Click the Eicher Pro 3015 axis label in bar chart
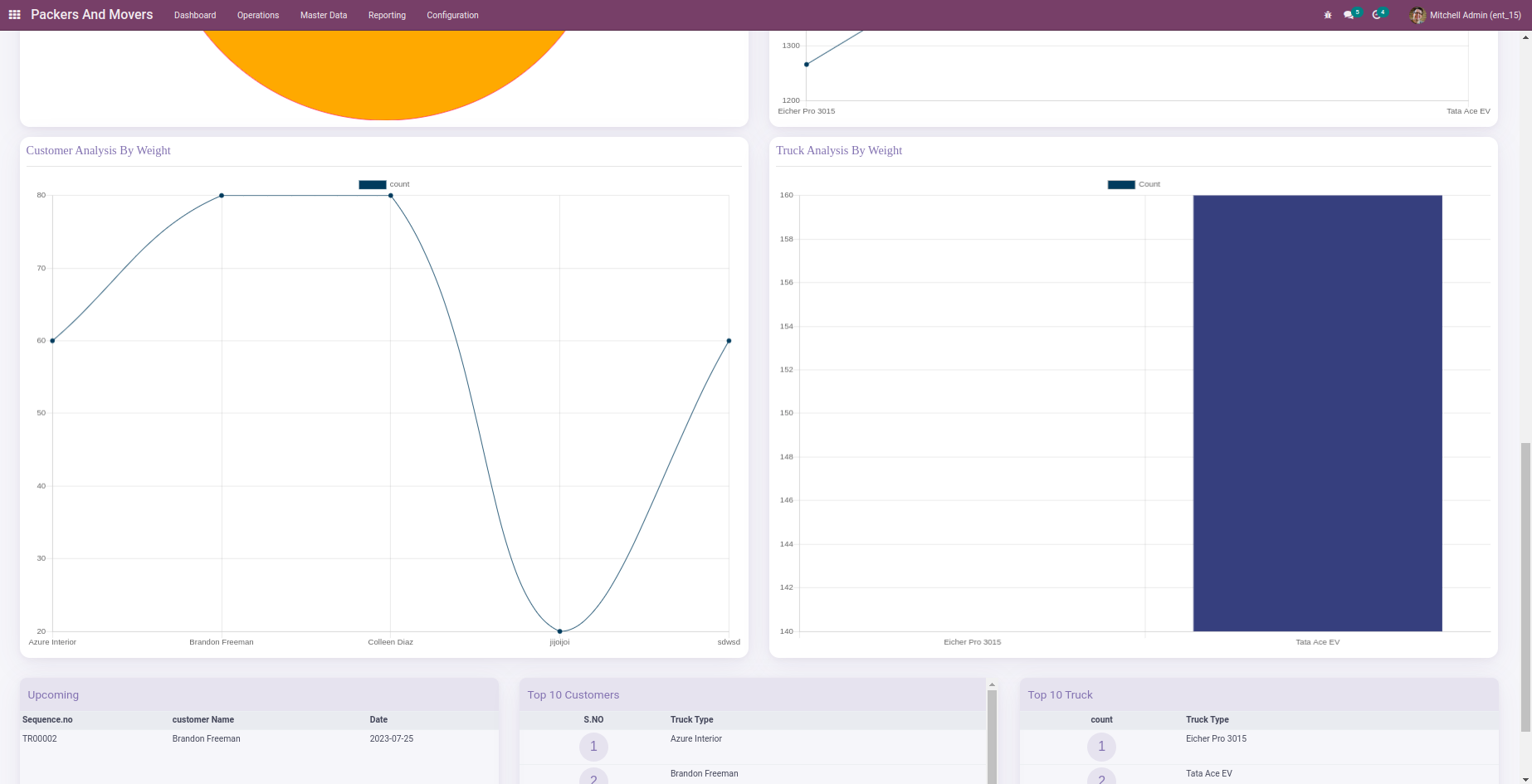This screenshot has height=784, width=1532. [x=973, y=642]
